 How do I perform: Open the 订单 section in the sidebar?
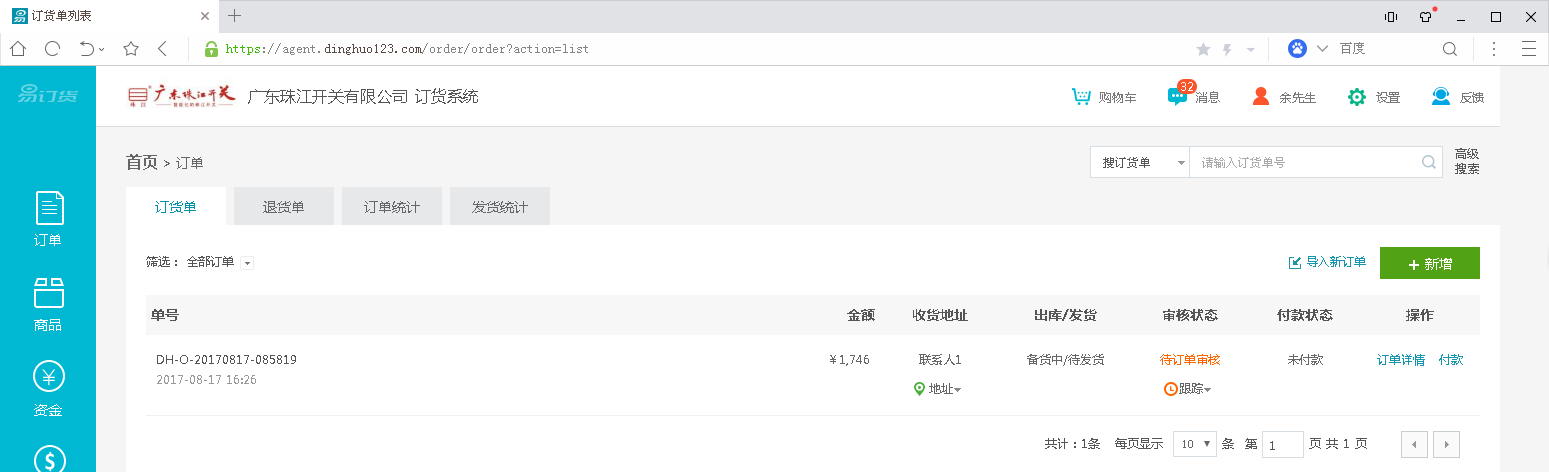point(48,219)
